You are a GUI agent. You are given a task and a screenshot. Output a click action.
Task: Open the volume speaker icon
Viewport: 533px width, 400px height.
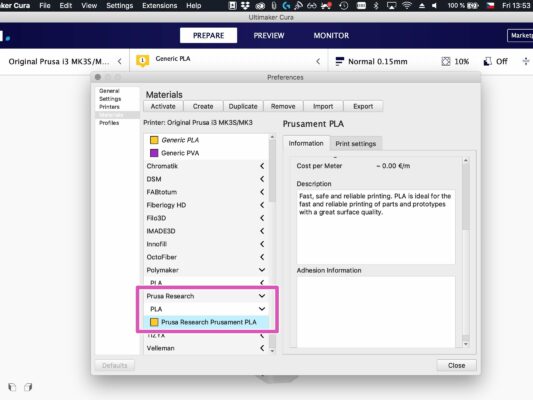434,5
